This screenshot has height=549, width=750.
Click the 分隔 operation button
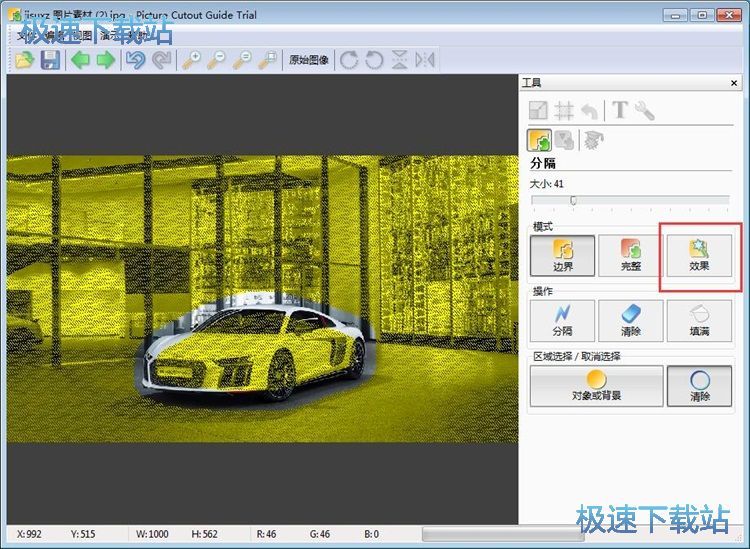point(562,321)
